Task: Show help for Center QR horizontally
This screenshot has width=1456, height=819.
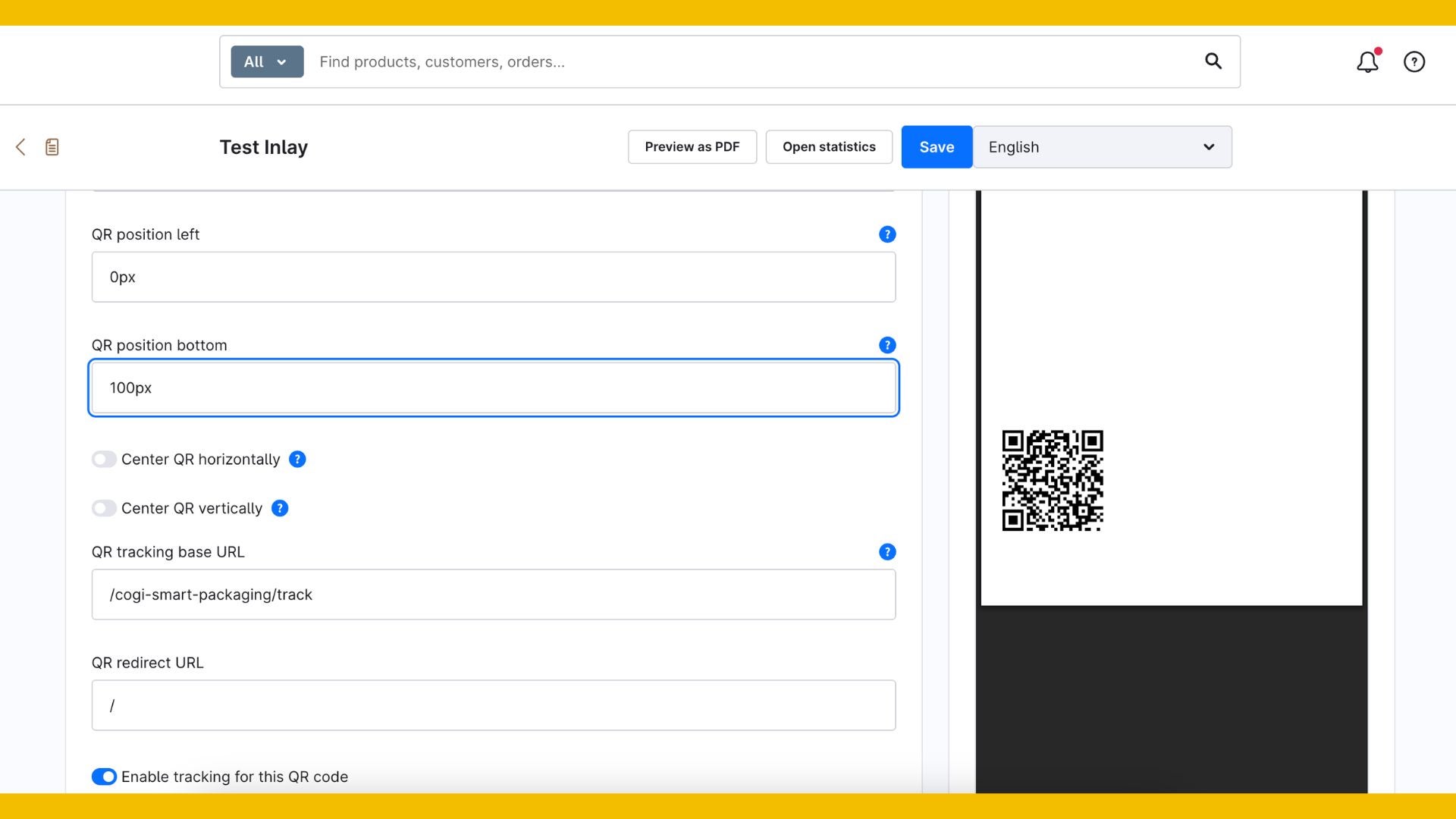Action: tap(297, 460)
